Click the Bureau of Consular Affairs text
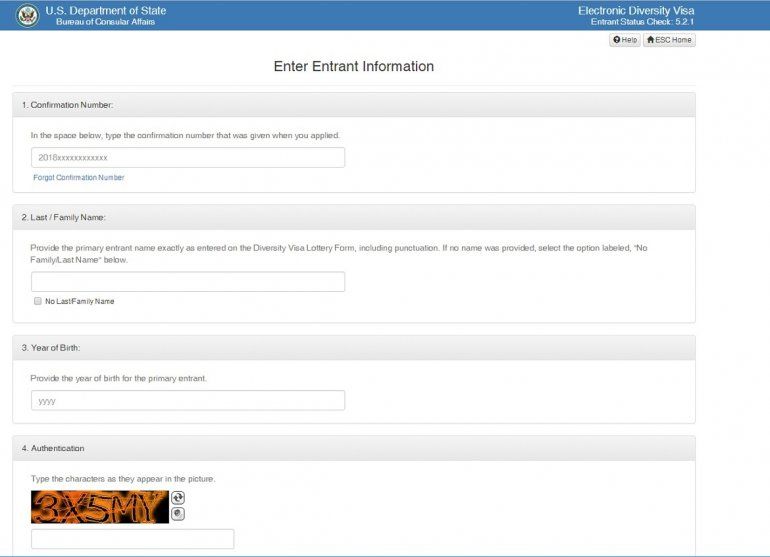This screenshot has width=770, height=557. 106,22
